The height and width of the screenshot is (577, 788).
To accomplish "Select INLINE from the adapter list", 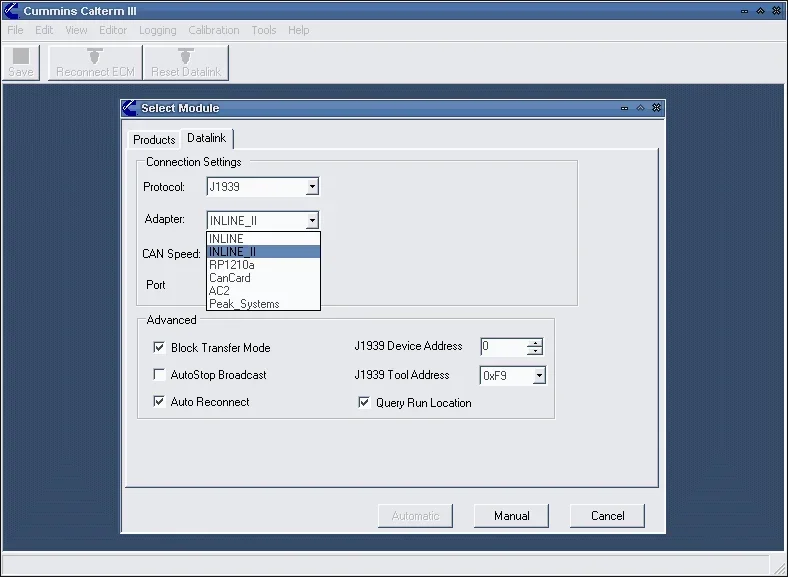I will 263,239.
